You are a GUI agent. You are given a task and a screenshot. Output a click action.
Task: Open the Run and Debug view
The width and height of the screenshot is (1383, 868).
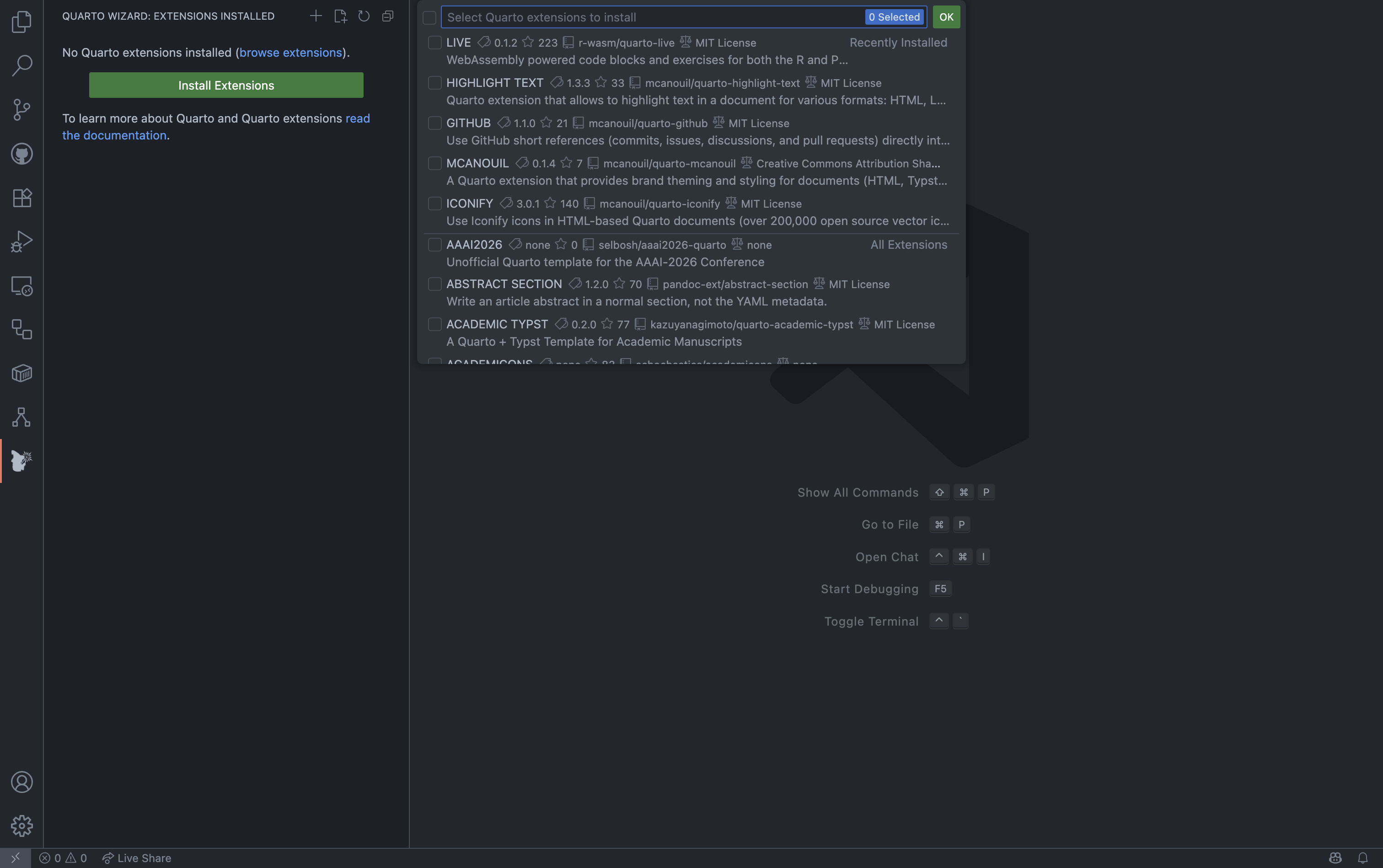(x=22, y=241)
